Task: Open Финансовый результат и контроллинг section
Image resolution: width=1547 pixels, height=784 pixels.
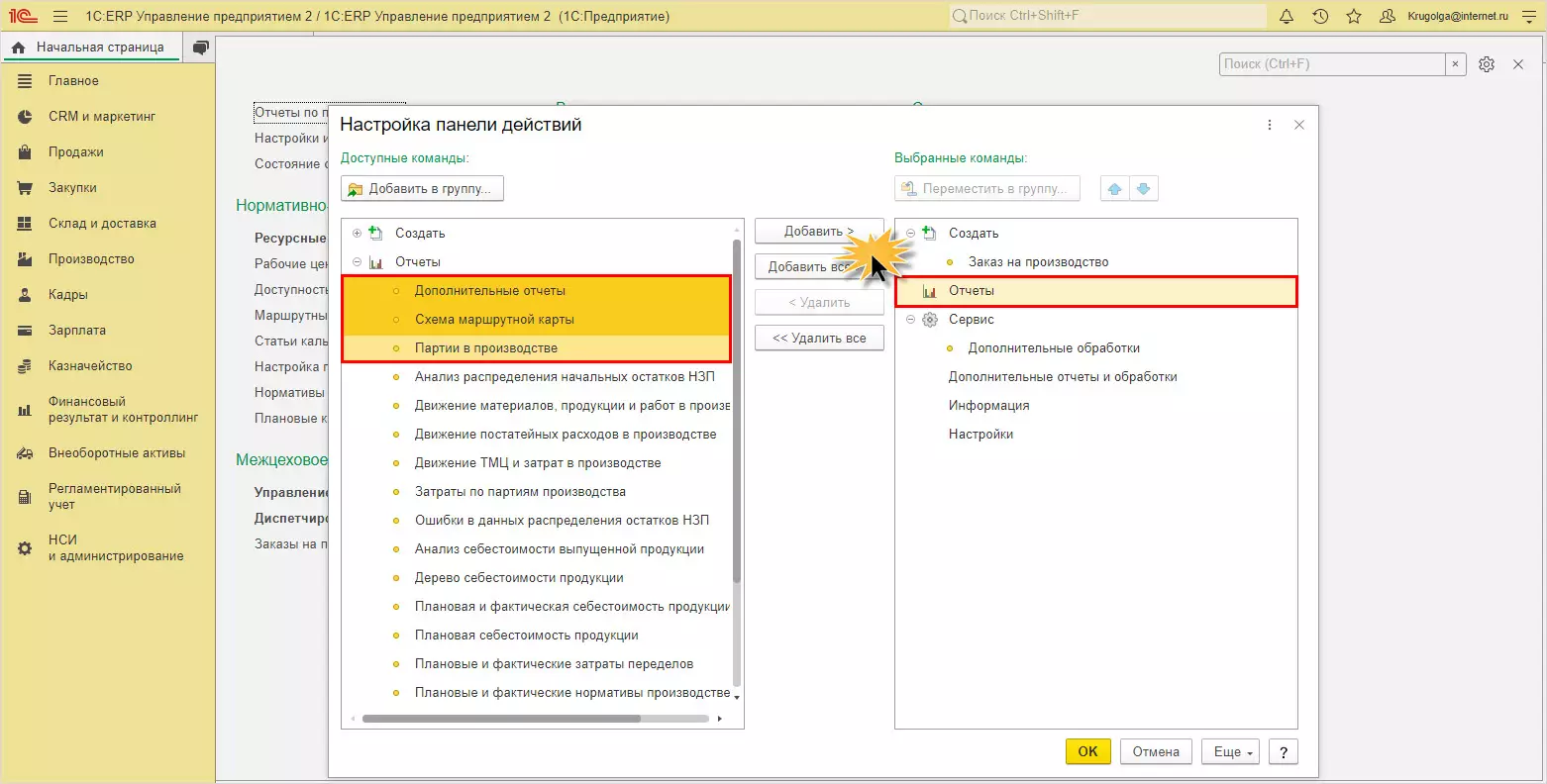Action: [x=124, y=410]
